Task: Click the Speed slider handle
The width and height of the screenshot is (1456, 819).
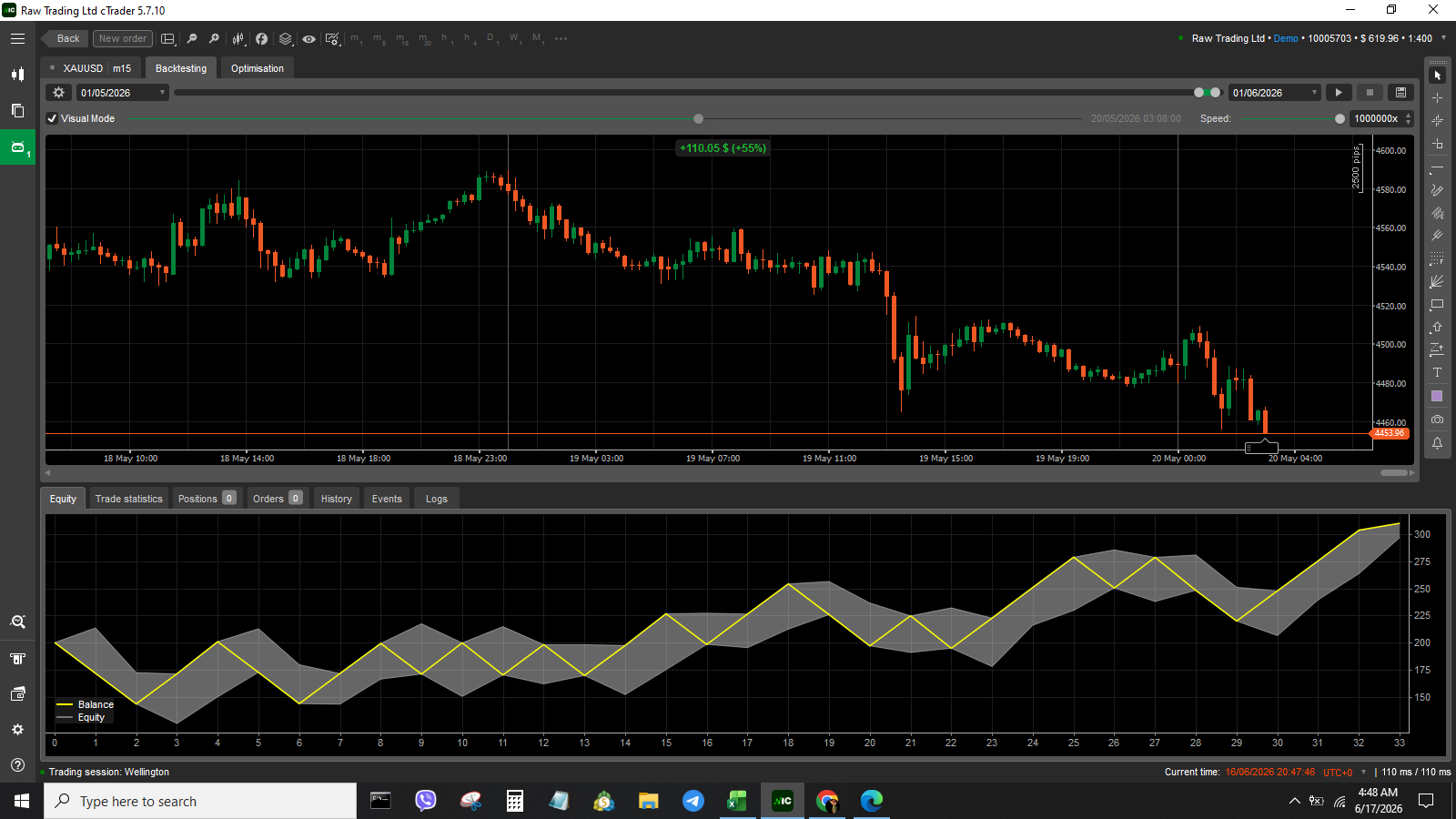Action: pos(1340,118)
